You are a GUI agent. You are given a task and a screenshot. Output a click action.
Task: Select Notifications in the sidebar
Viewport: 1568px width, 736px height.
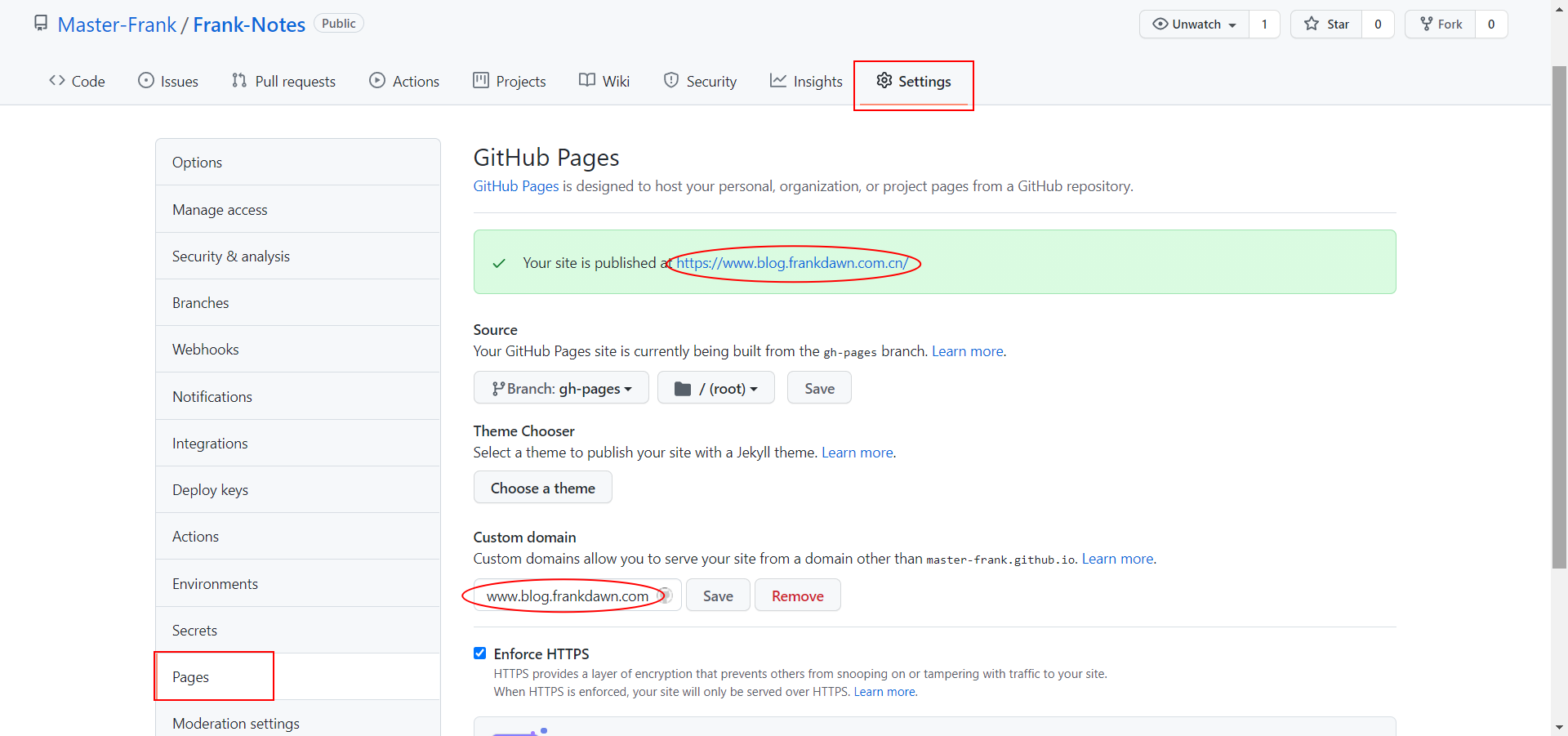click(298, 396)
